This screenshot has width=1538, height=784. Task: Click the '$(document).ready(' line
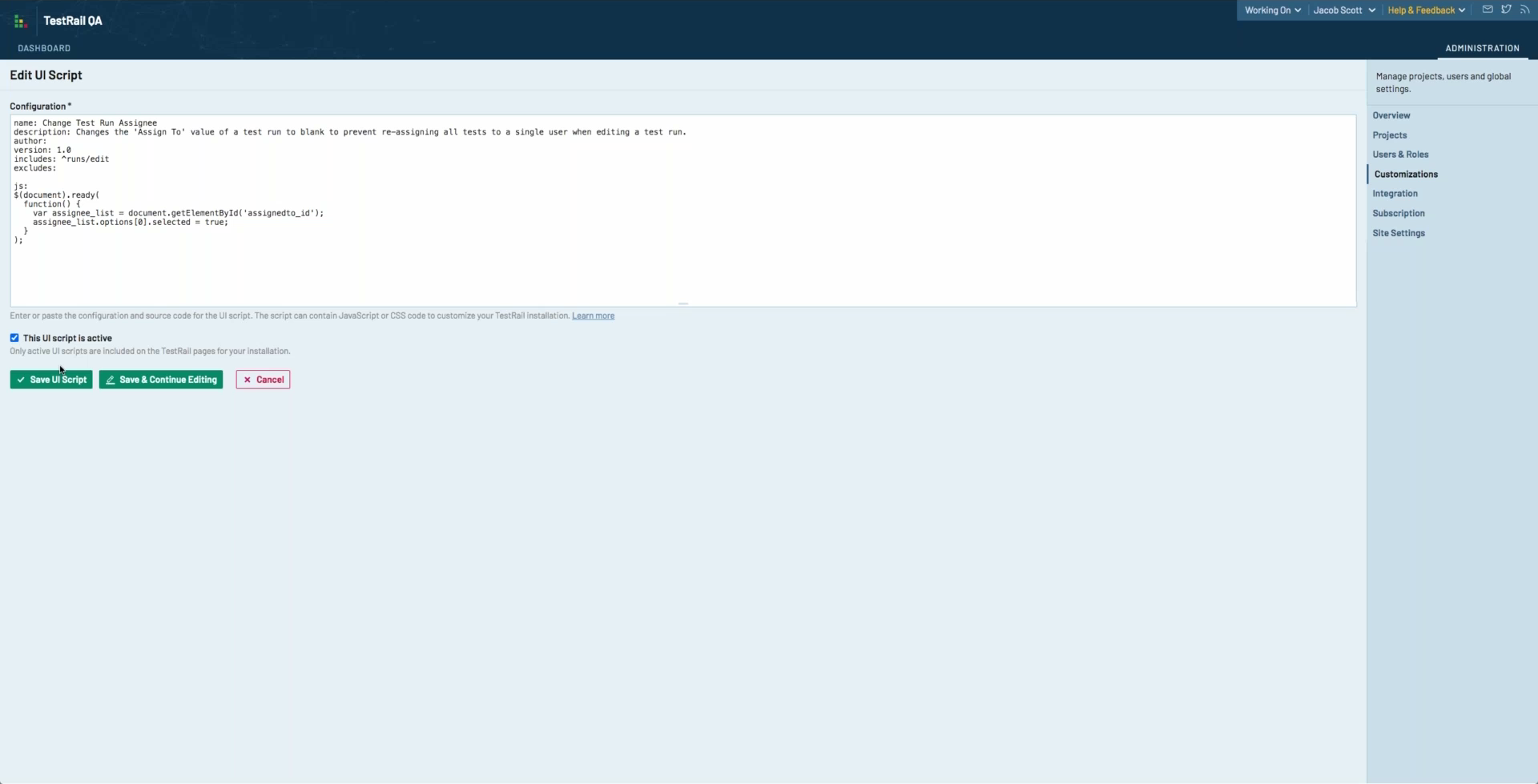tap(56, 195)
